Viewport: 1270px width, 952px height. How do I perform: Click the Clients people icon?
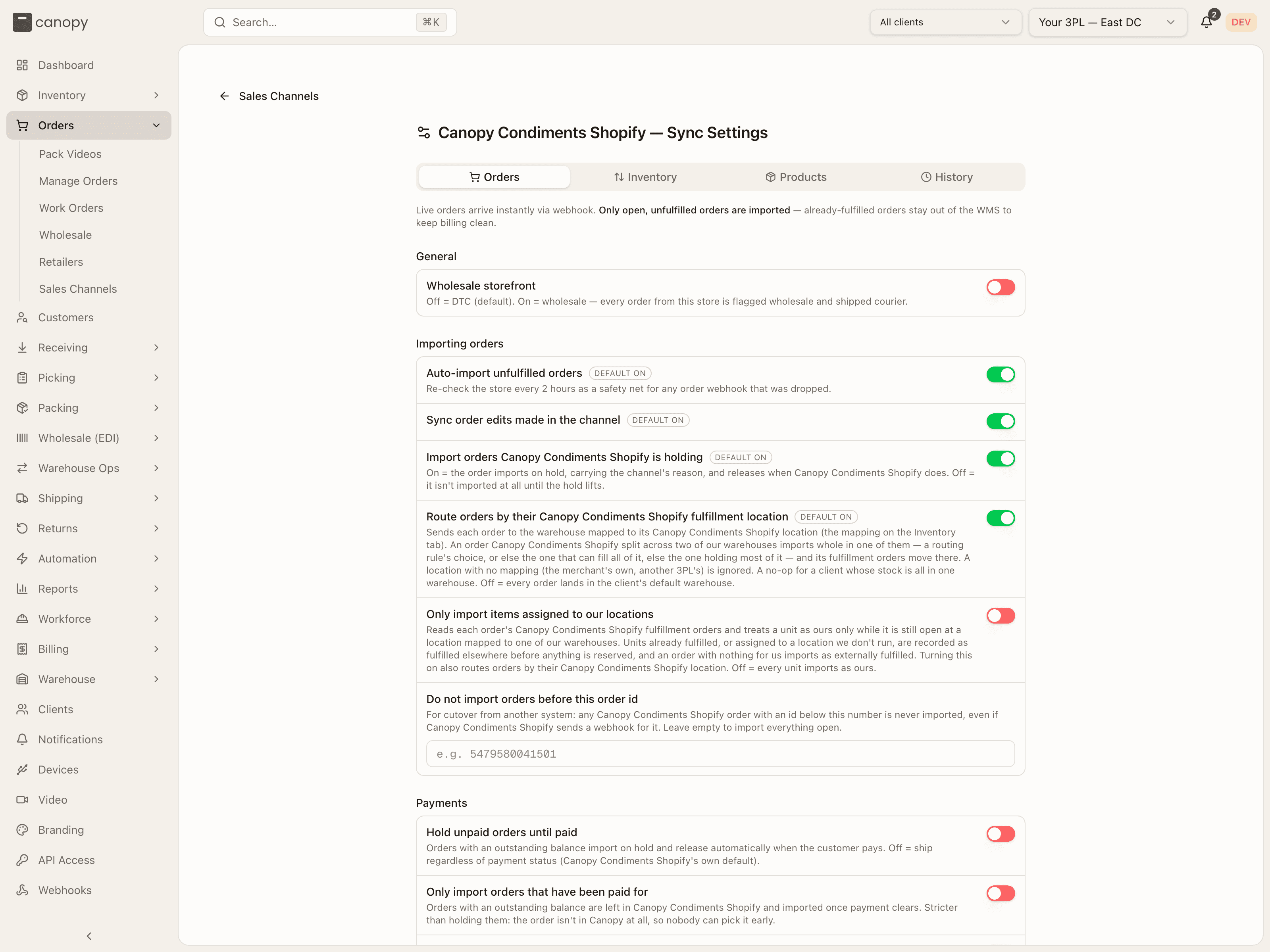click(22, 709)
